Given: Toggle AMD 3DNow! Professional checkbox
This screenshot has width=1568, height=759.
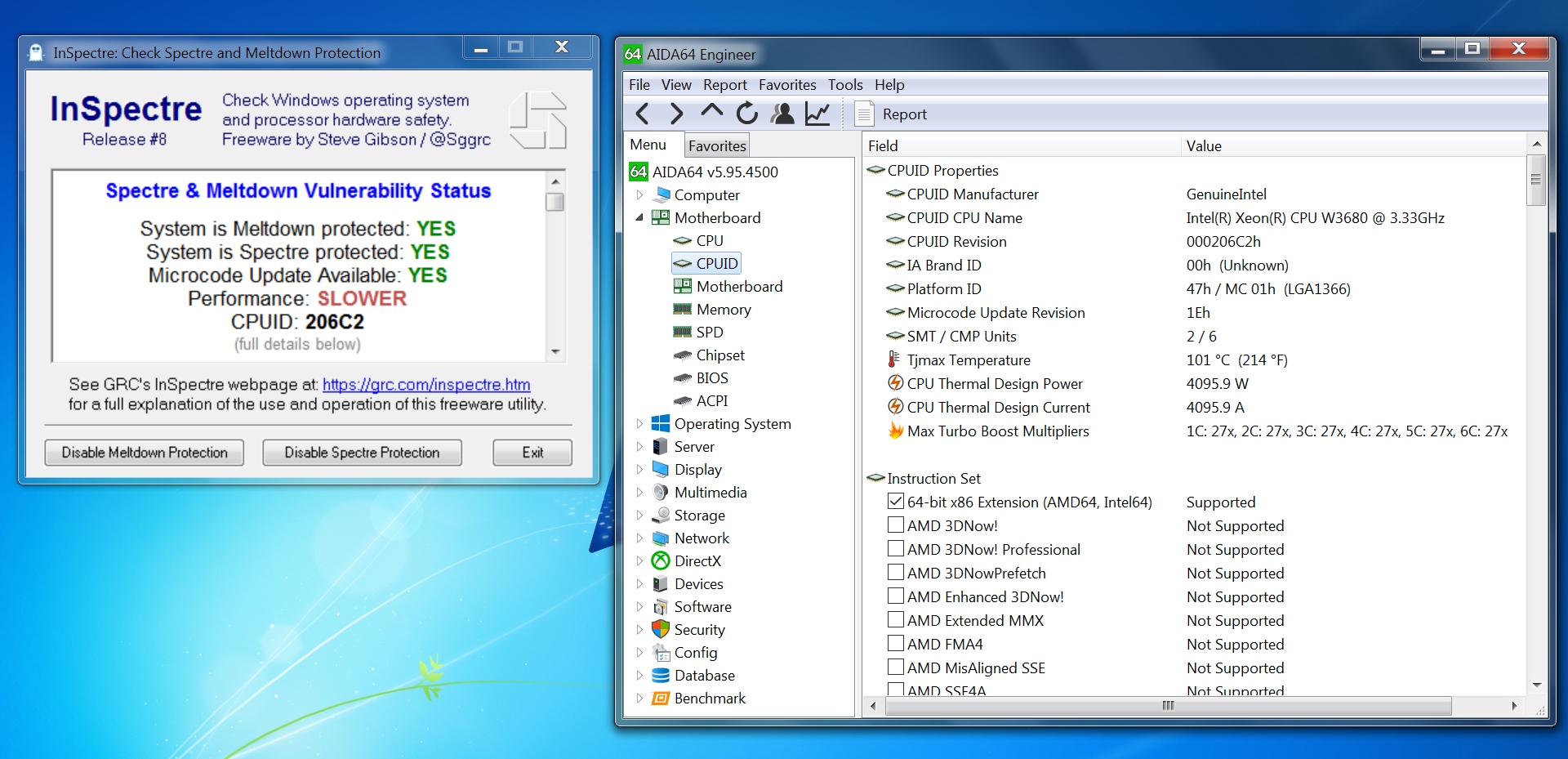Looking at the screenshot, I should pyautogui.click(x=896, y=548).
